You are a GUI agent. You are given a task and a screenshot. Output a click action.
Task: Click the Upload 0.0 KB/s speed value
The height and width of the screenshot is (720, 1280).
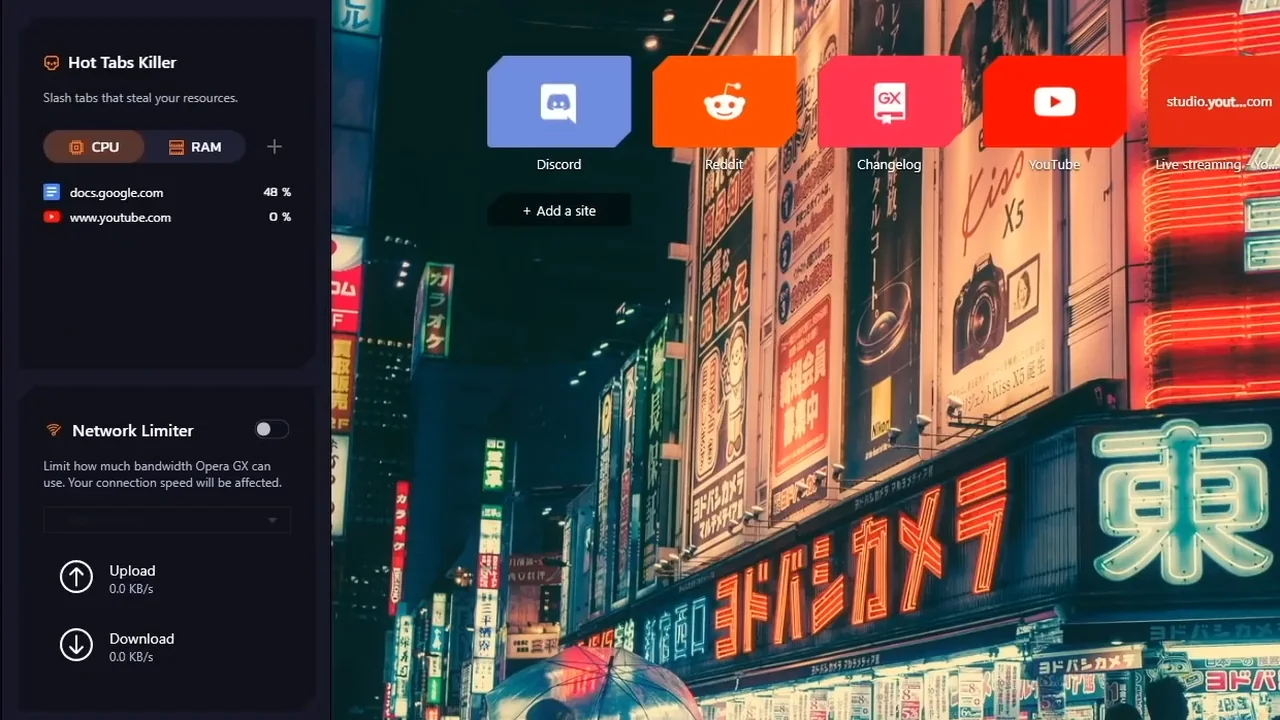(131, 589)
